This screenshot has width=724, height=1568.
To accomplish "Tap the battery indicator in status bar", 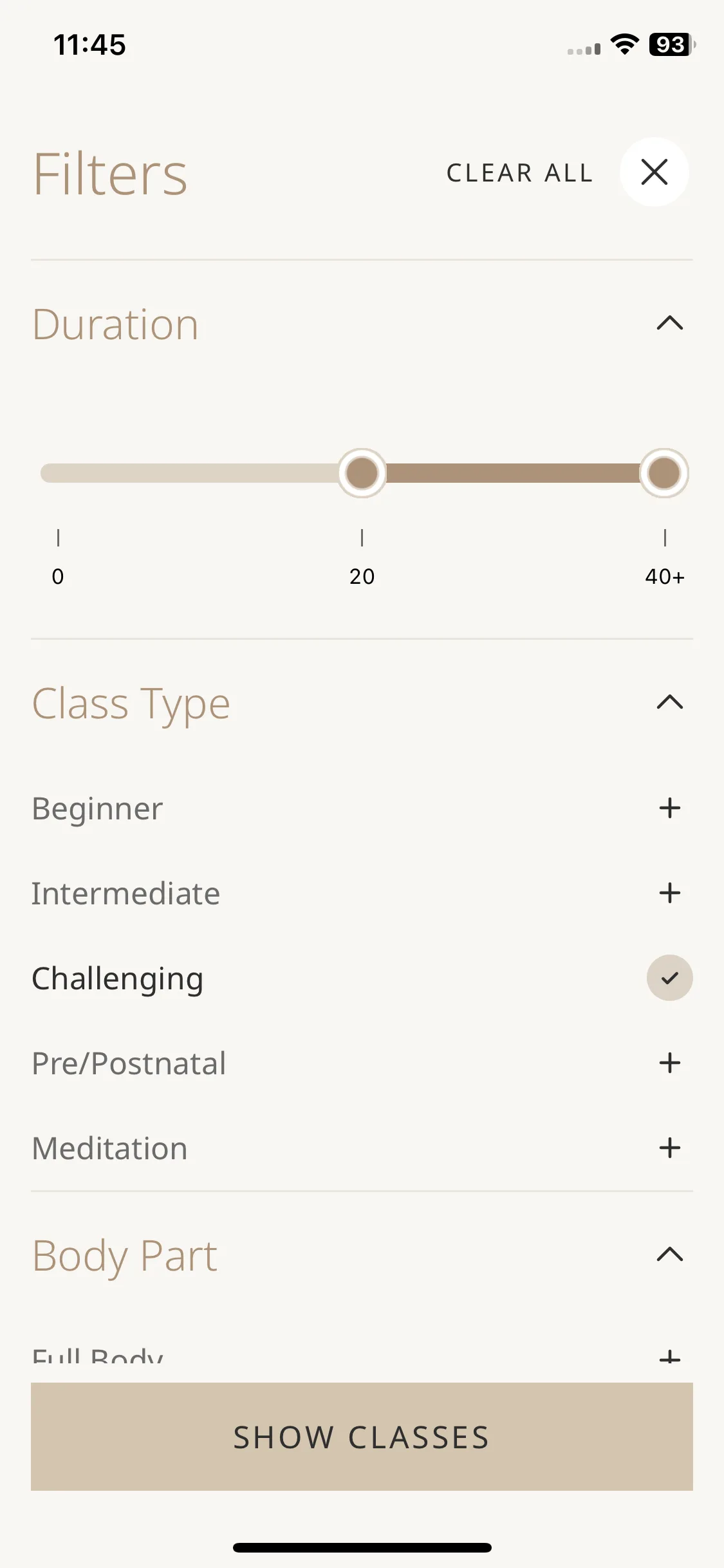I will (x=672, y=44).
